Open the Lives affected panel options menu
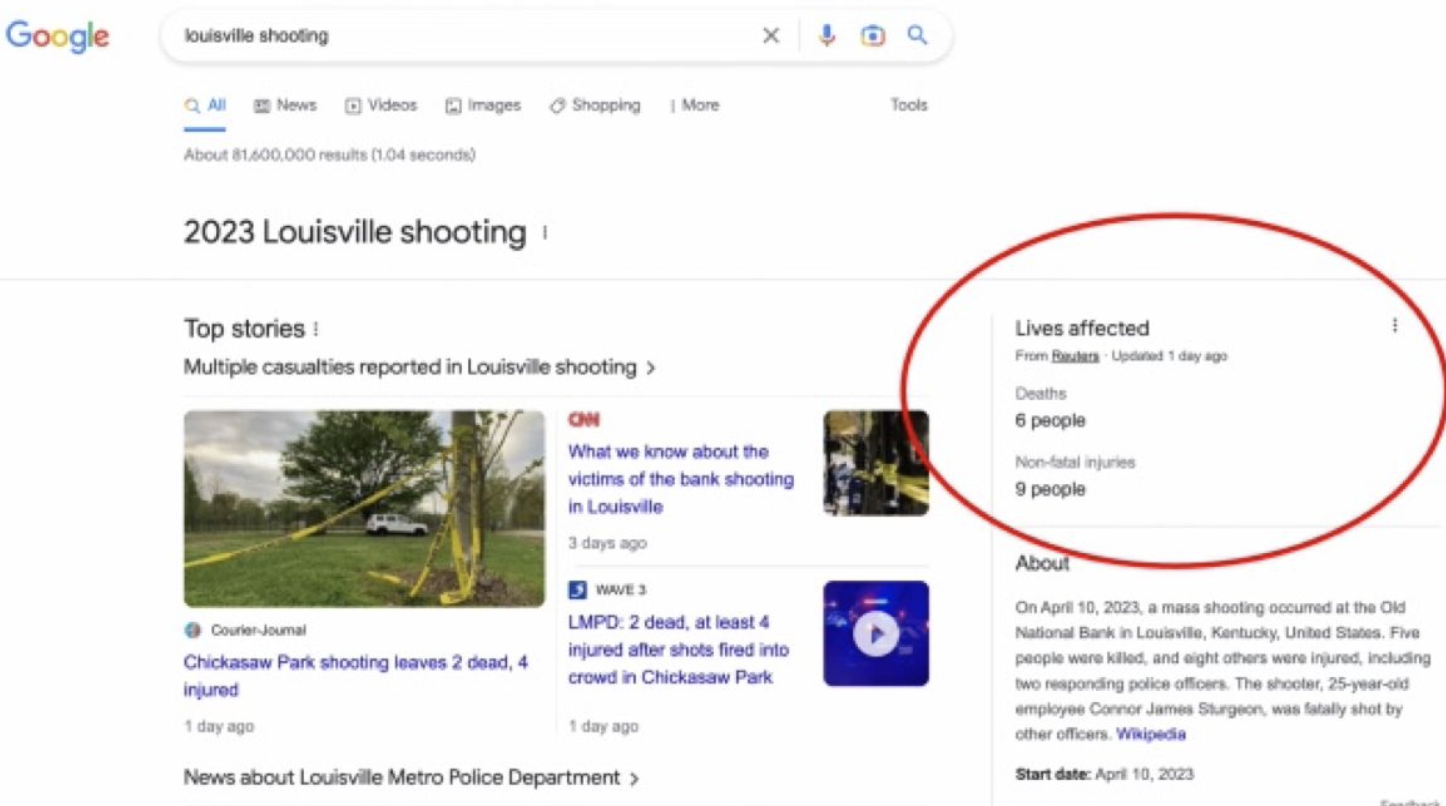Viewport: 1446px width, 806px height. (x=1395, y=326)
